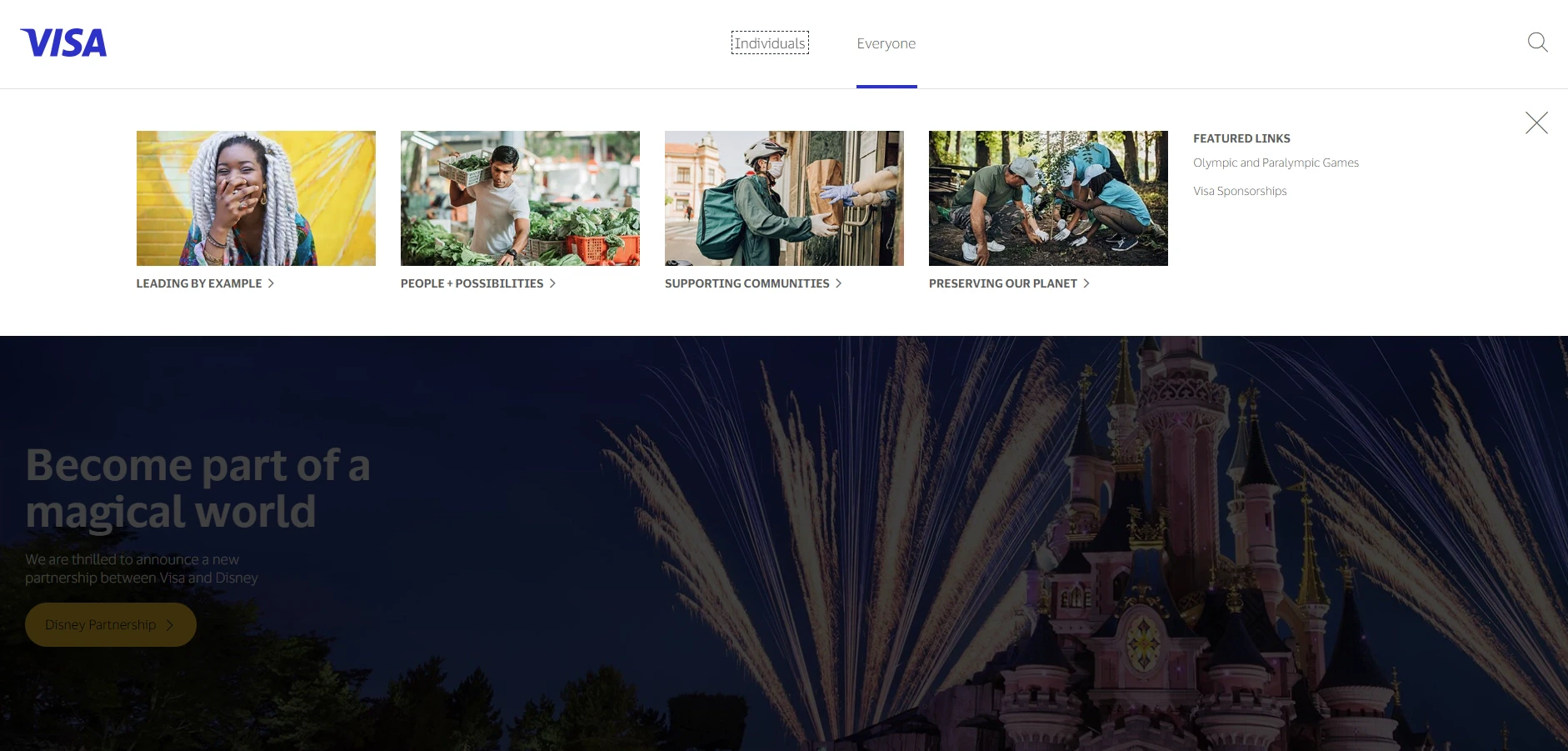Open the Supporting Communities delivery photo
The image size is (1568, 751).
point(784,198)
